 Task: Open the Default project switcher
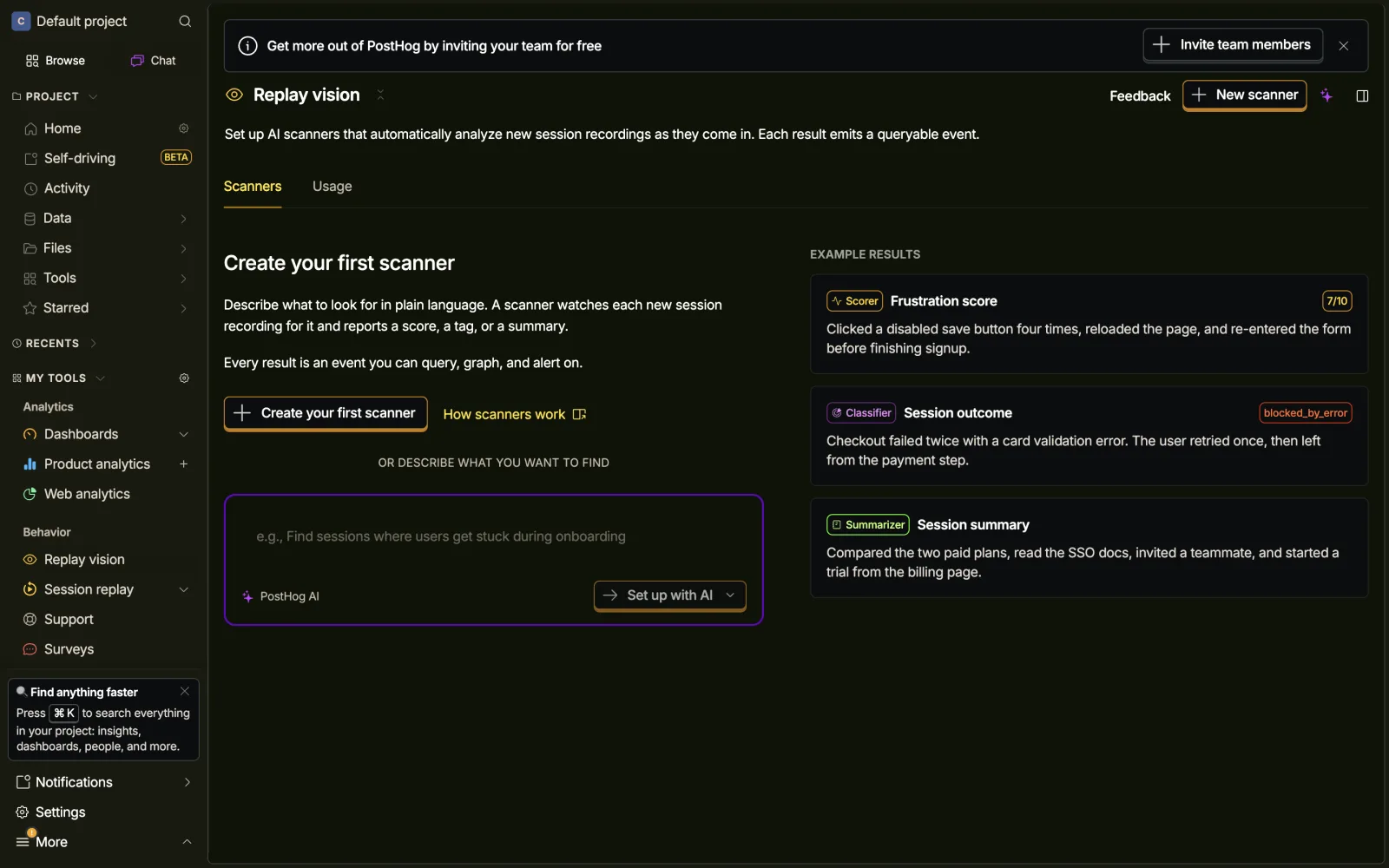tap(69, 21)
